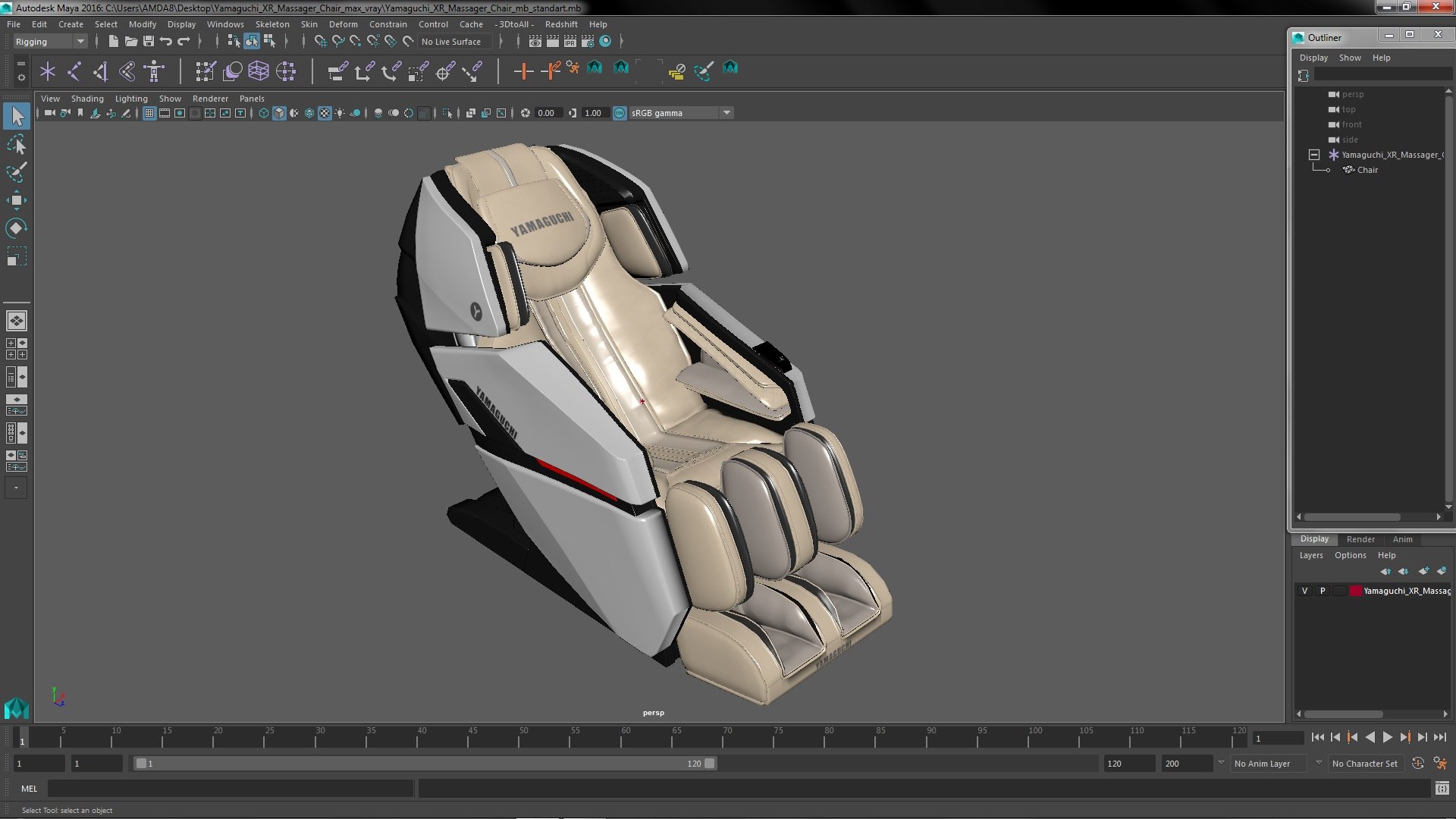
Task: Select Chair node in Outliner
Action: (1367, 170)
